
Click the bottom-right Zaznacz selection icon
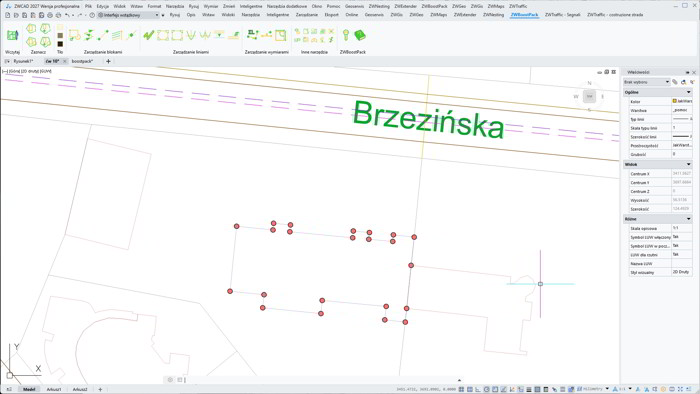(46, 41)
